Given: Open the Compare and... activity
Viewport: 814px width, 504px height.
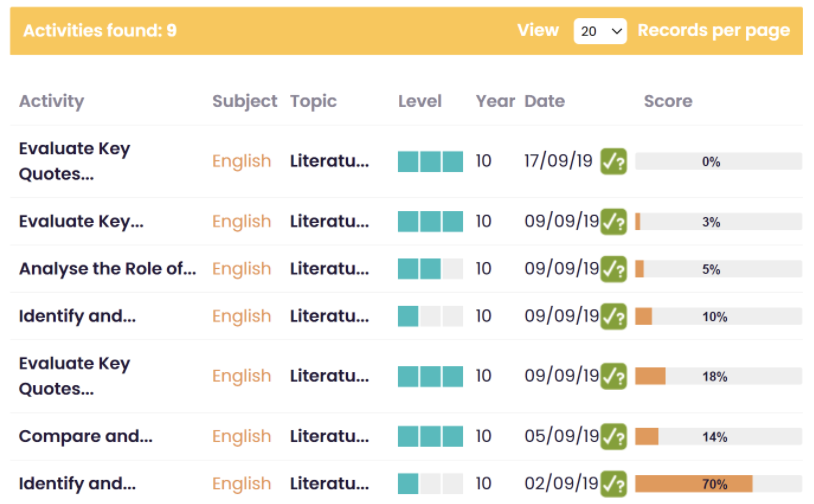Looking at the screenshot, I should [x=86, y=437].
